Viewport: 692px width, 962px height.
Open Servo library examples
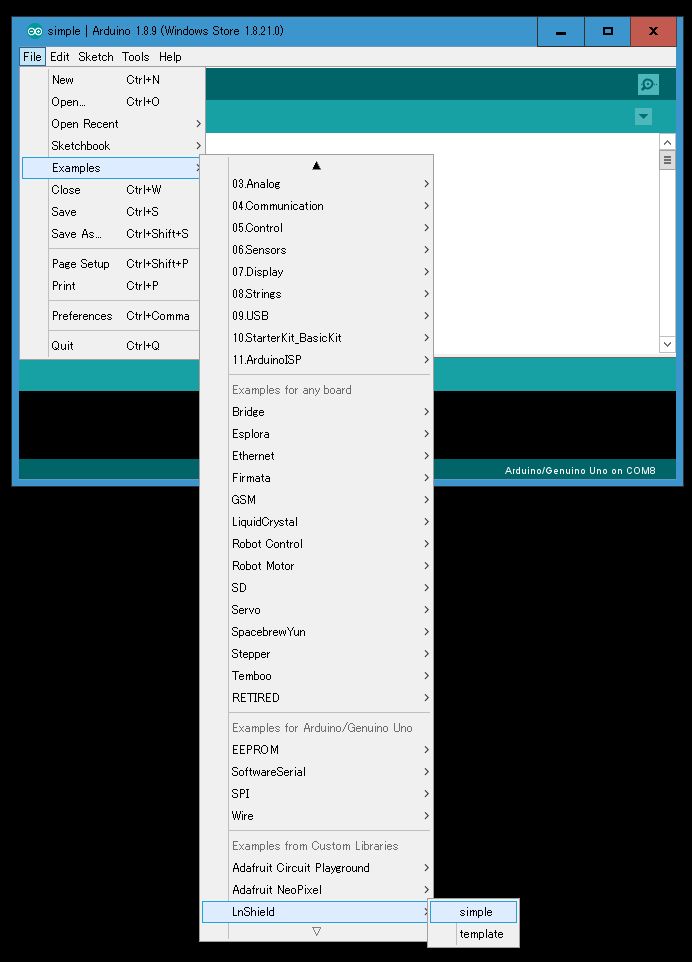(x=317, y=610)
